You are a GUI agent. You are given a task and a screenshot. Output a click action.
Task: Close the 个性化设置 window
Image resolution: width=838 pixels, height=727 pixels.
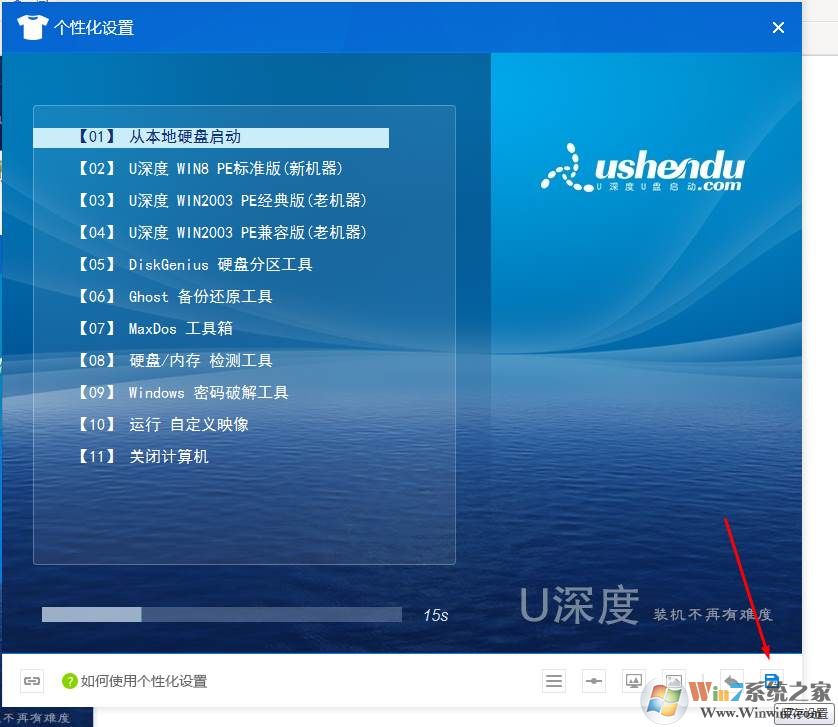(778, 27)
